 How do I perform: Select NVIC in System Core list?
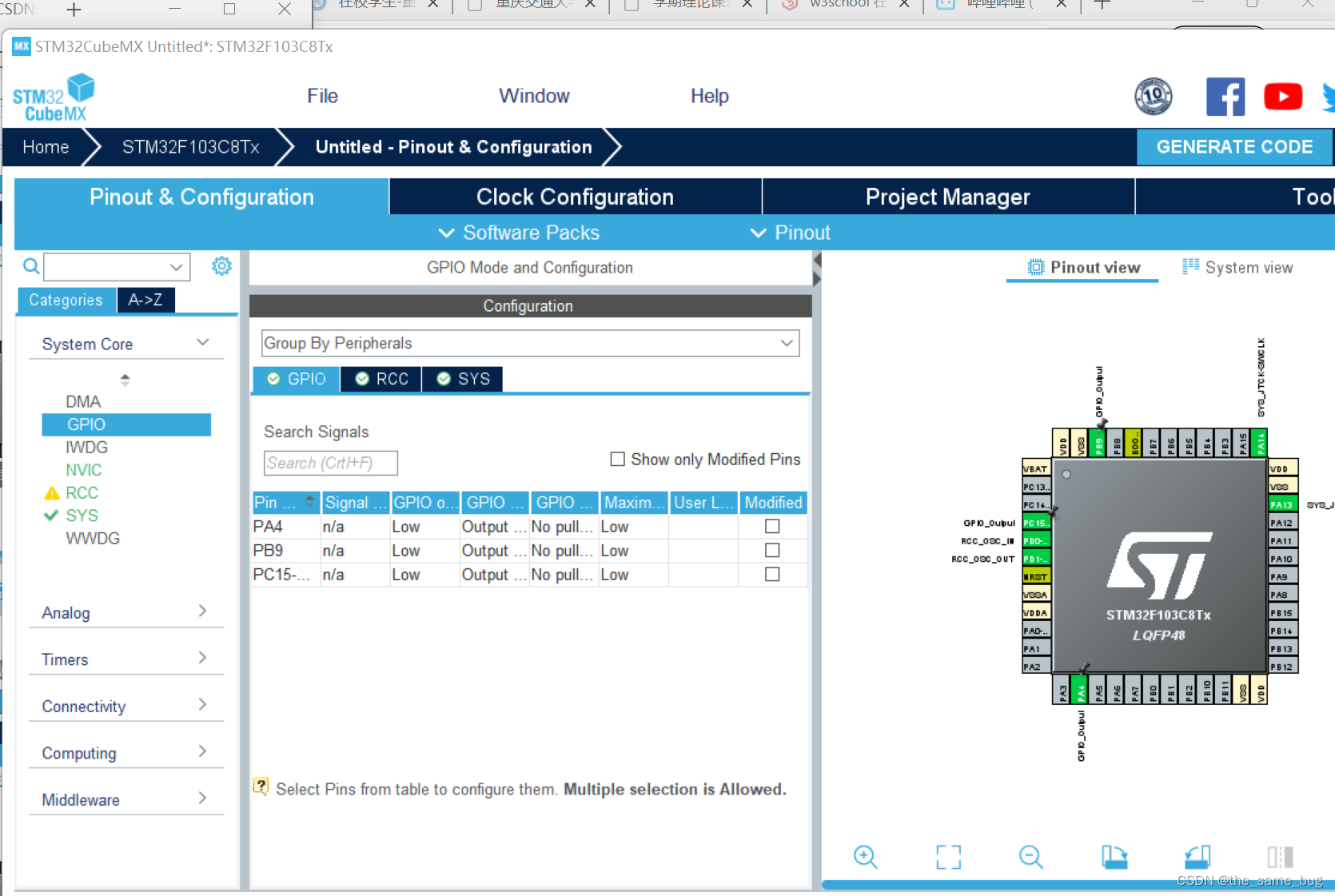pyautogui.click(x=84, y=470)
